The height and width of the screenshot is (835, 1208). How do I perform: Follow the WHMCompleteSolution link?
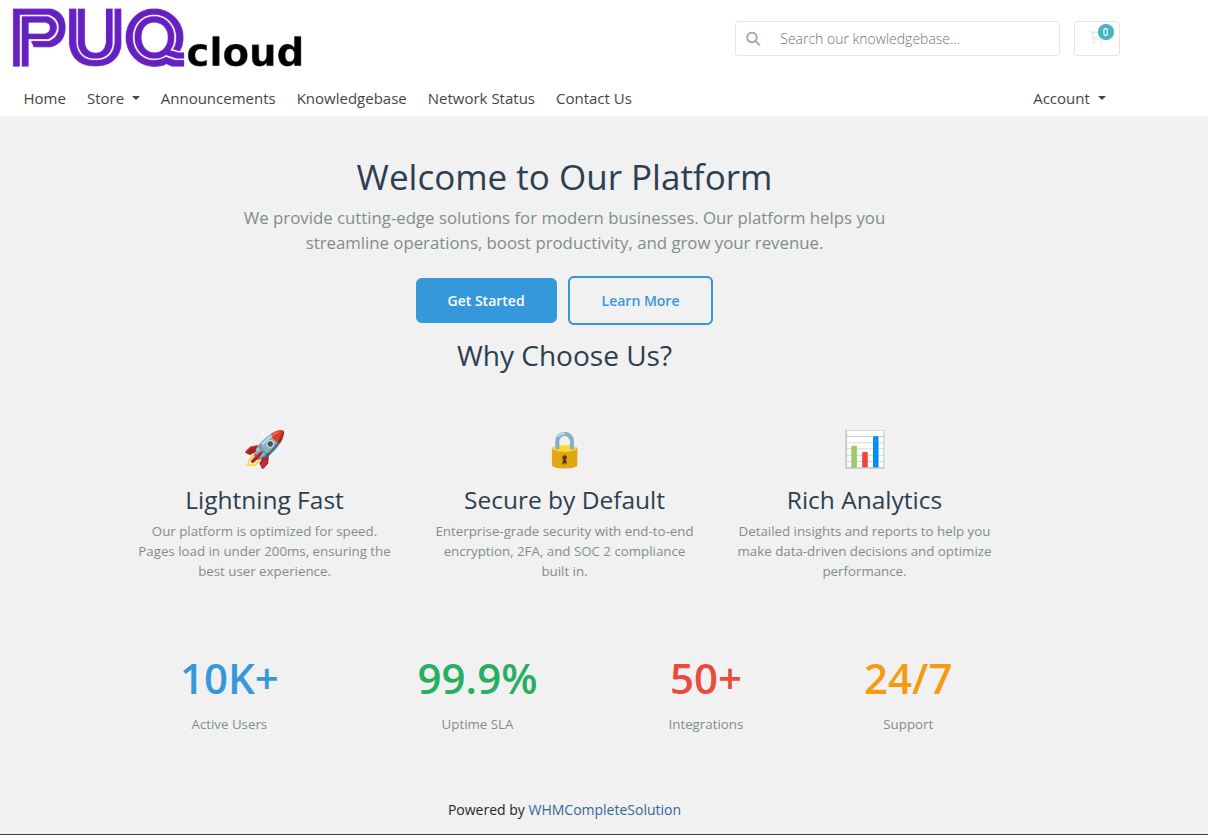point(604,810)
